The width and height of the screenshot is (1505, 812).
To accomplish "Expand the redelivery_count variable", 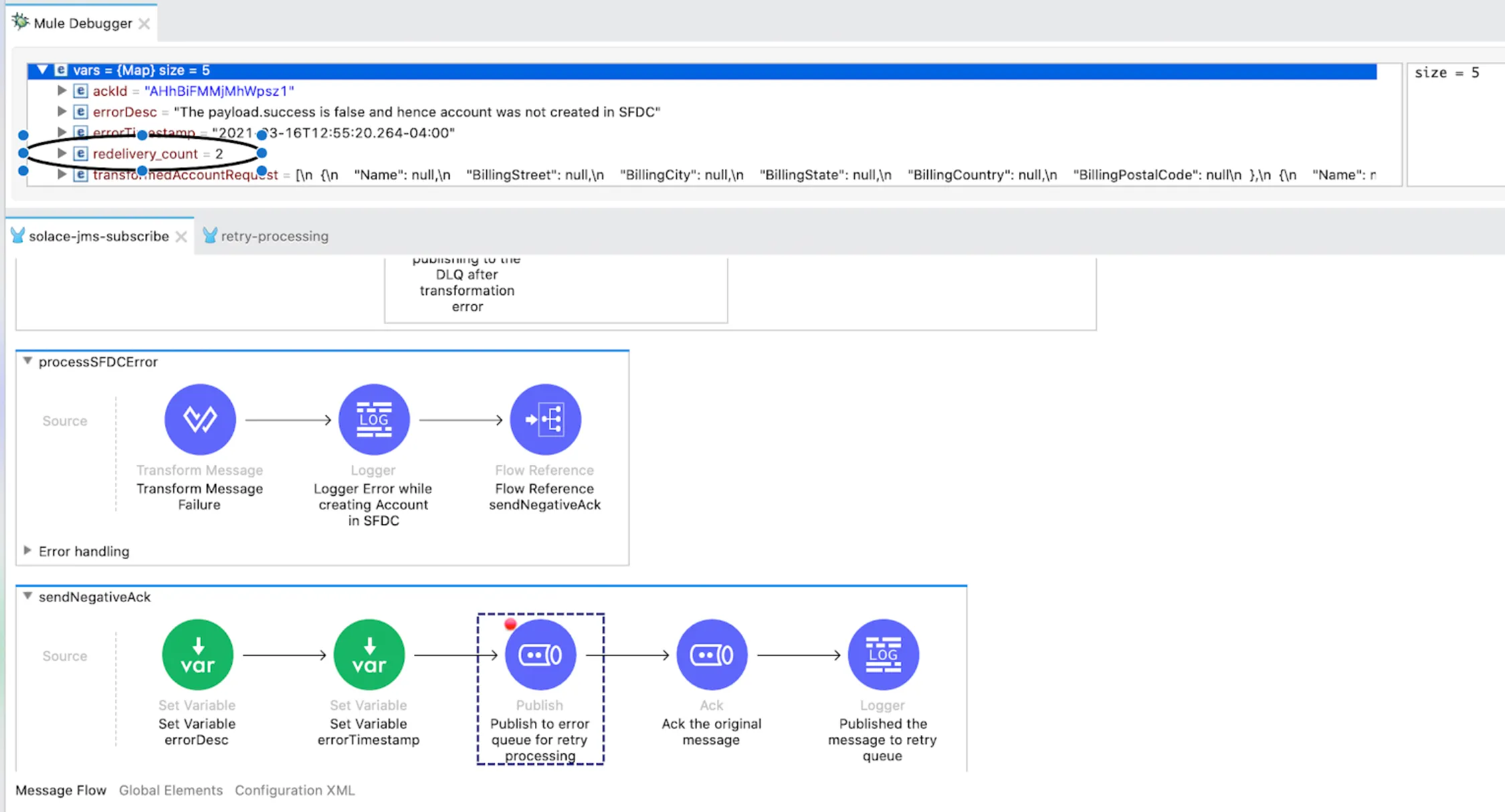I will coord(62,153).
